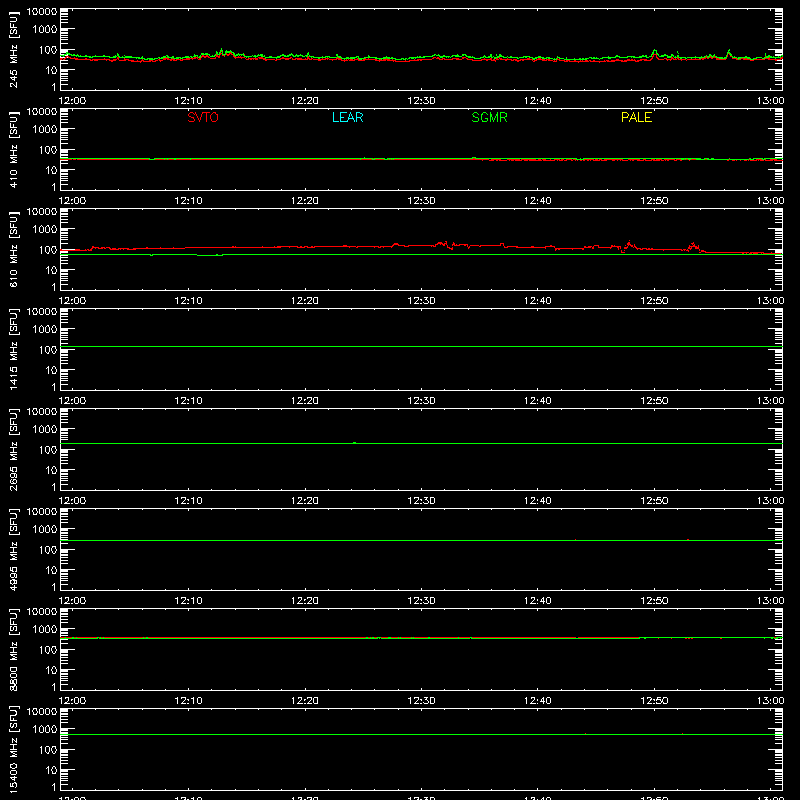
Task: Click 12:30 time label under 410 MHz plot
Action: pyautogui.click(x=421, y=201)
